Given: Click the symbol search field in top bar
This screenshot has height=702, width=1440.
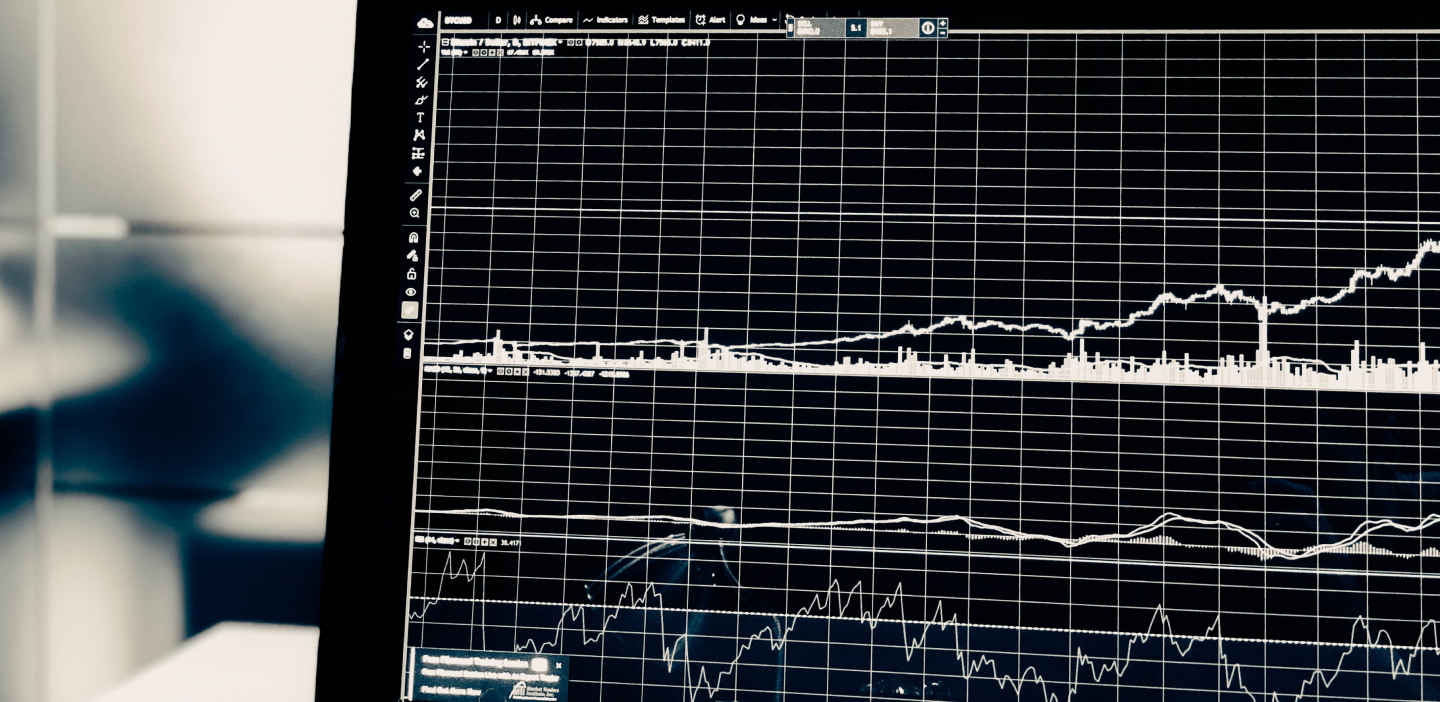Looking at the screenshot, I should 458,20.
